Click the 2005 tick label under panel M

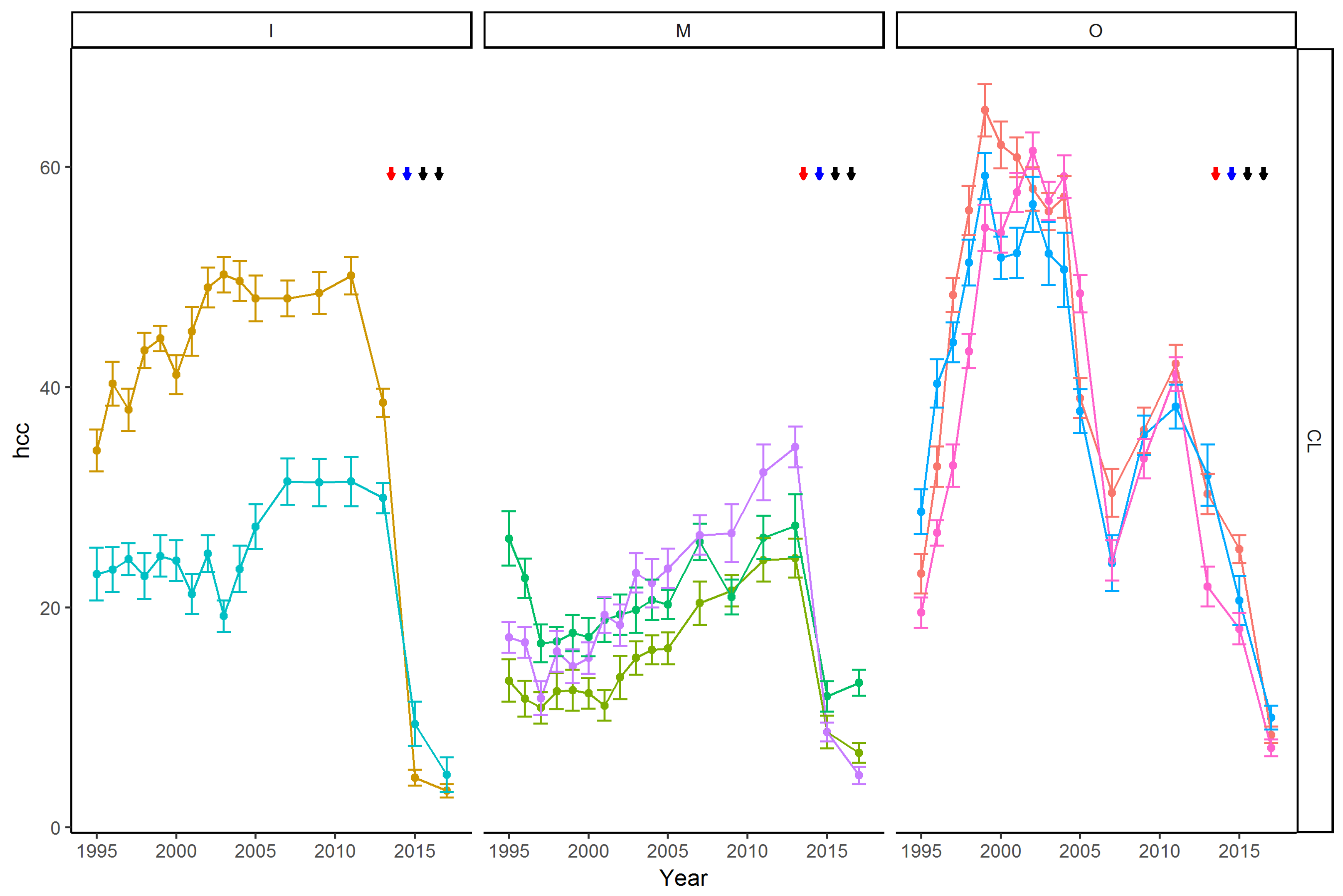click(x=667, y=851)
